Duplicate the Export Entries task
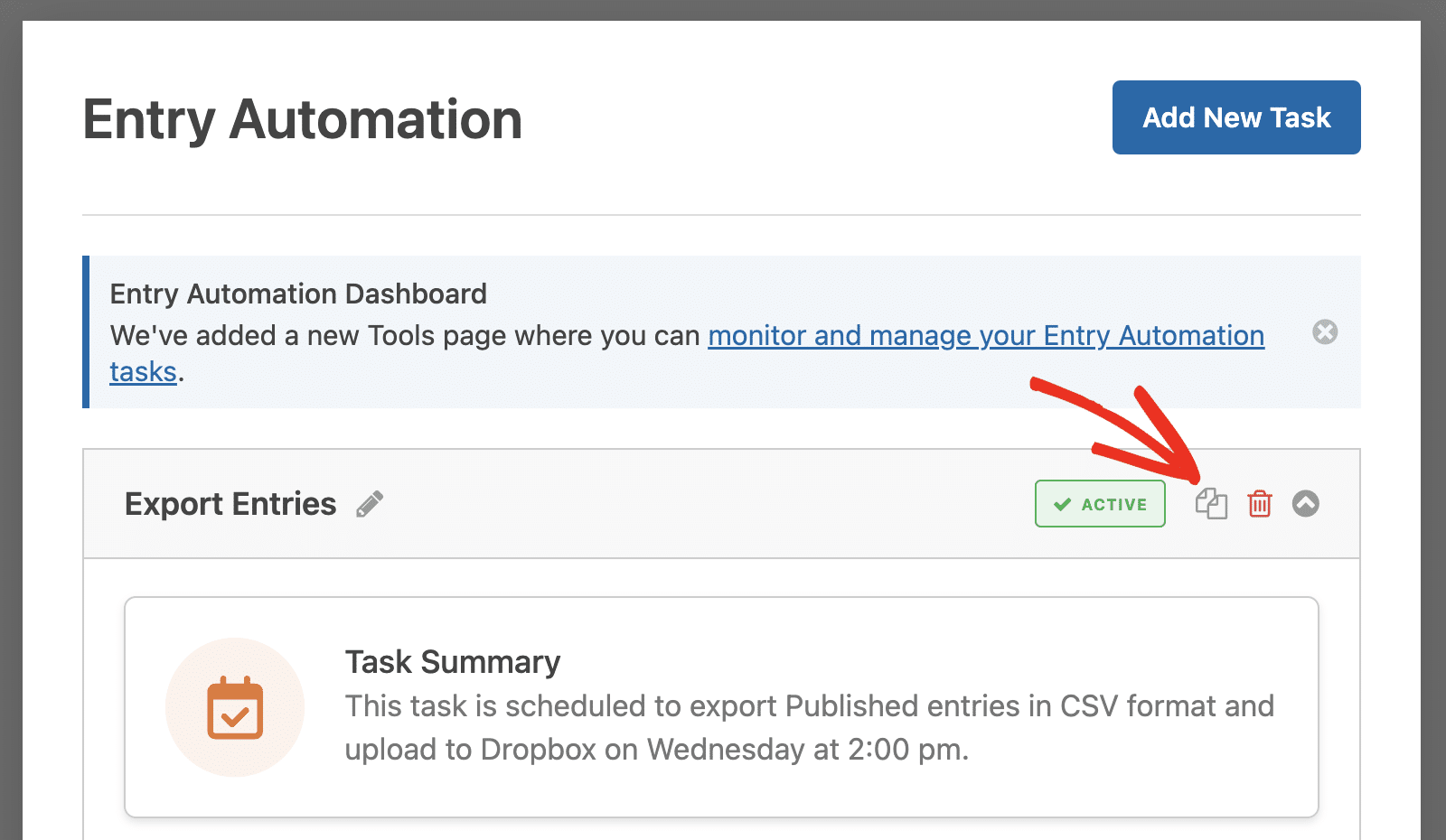The height and width of the screenshot is (840, 1446). pos(1211,503)
